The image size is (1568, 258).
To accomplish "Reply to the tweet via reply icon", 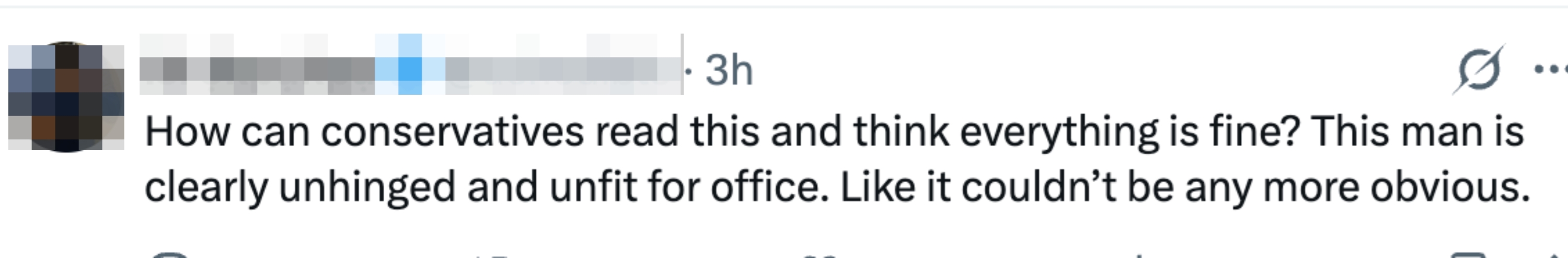I will (x=170, y=255).
